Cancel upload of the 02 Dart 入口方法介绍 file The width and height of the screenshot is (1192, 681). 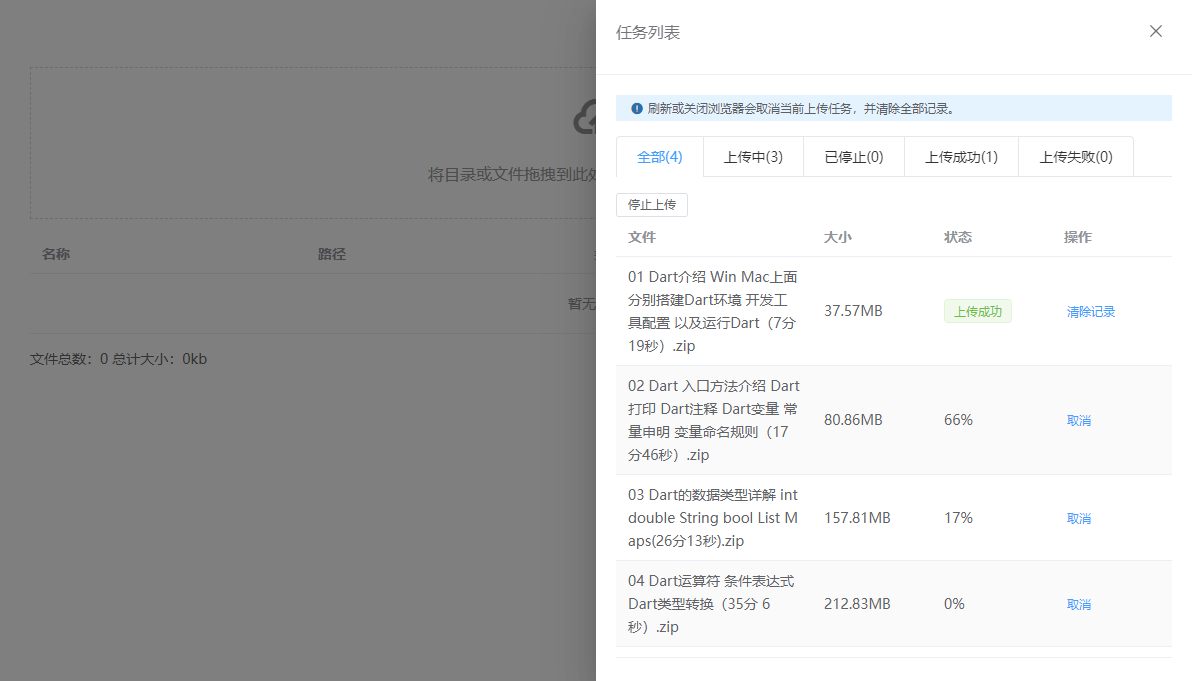(1079, 420)
